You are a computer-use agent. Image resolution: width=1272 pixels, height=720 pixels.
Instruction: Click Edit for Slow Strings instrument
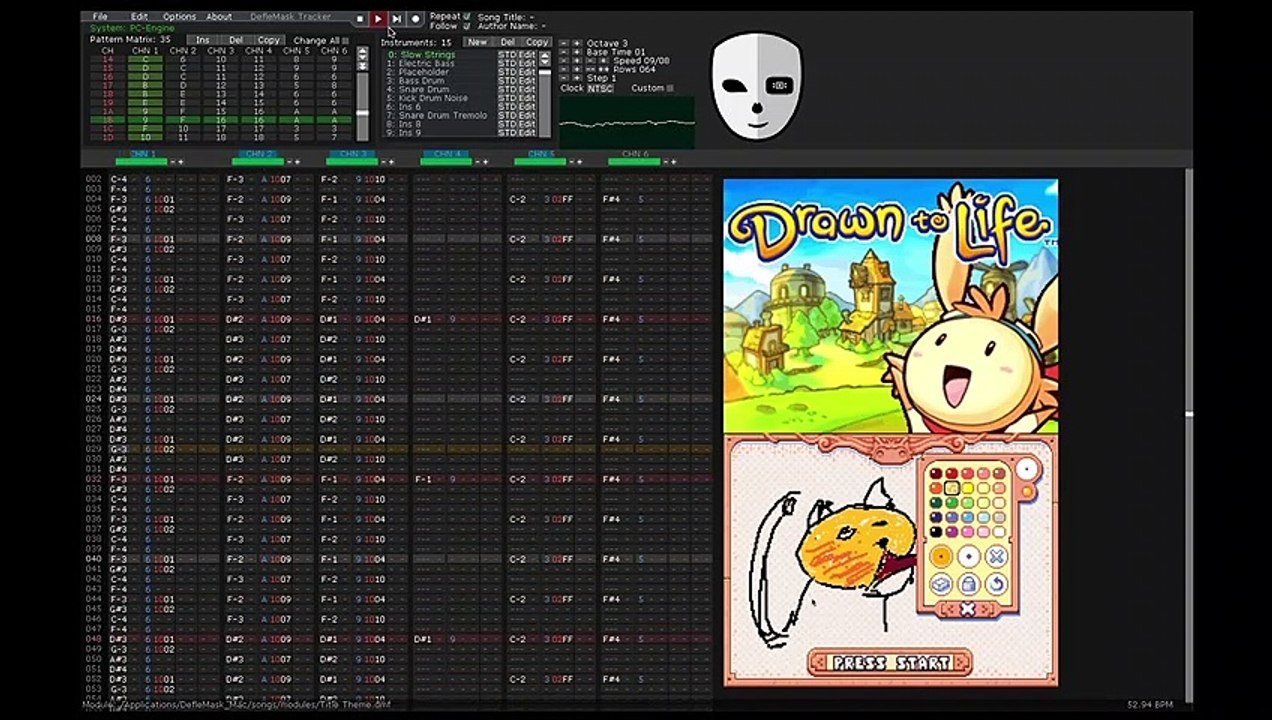click(x=527, y=55)
